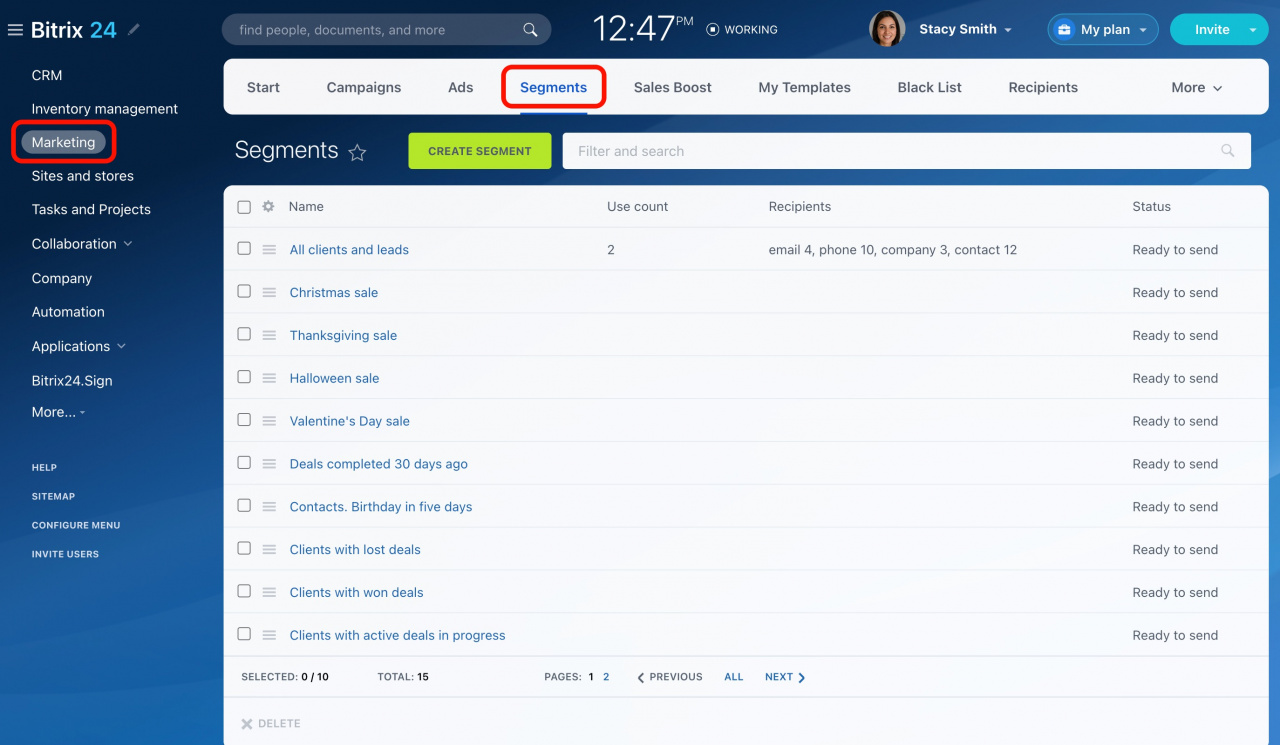This screenshot has height=745, width=1280.
Task: Open the Recipients tab
Action: point(1043,88)
